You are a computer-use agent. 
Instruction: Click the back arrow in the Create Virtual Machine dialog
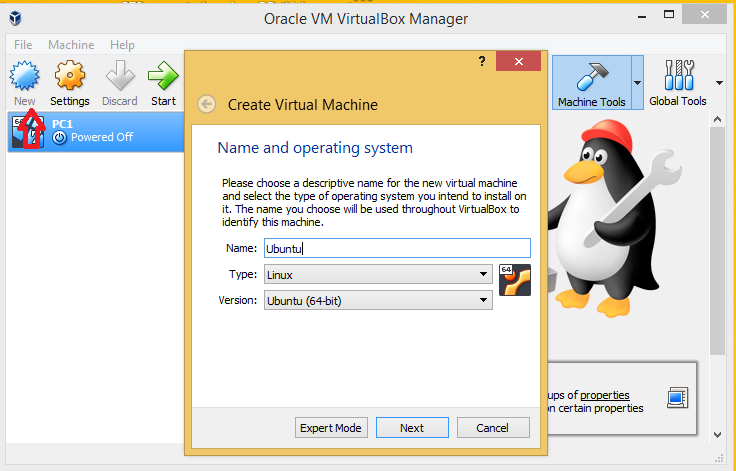(x=207, y=104)
